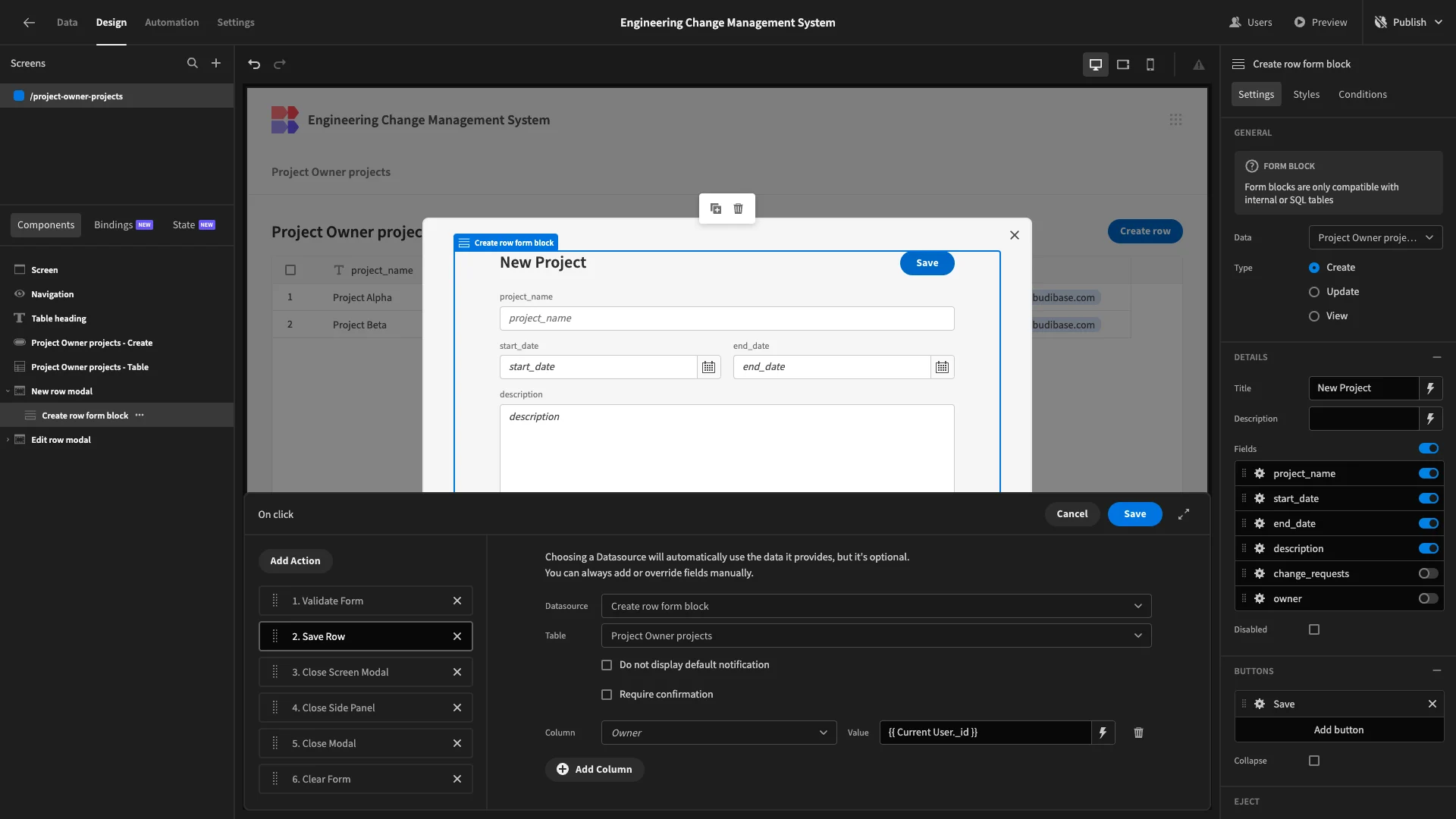This screenshot has height=819, width=1456.
Task: Select the Update type radio
Action: tap(1314, 292)
